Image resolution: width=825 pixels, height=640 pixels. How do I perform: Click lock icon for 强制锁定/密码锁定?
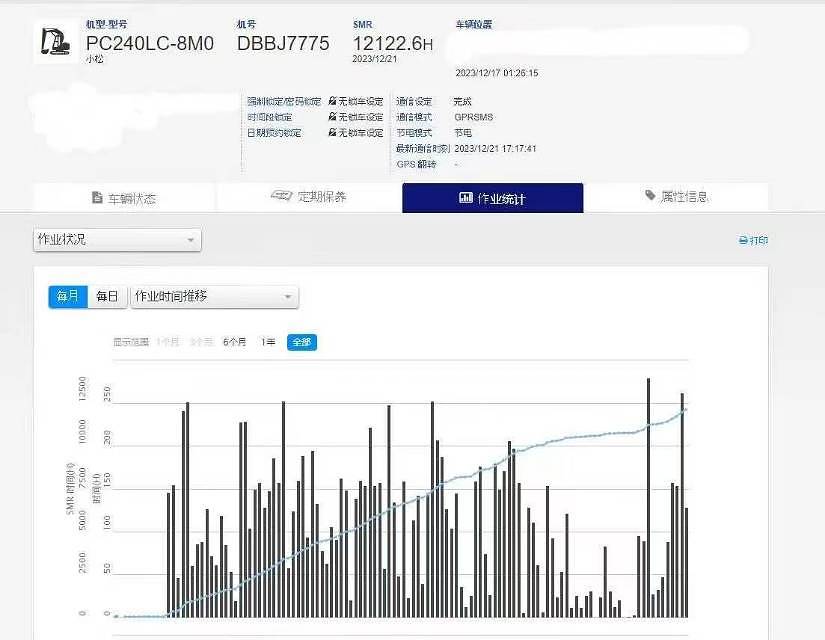point(332,102)
